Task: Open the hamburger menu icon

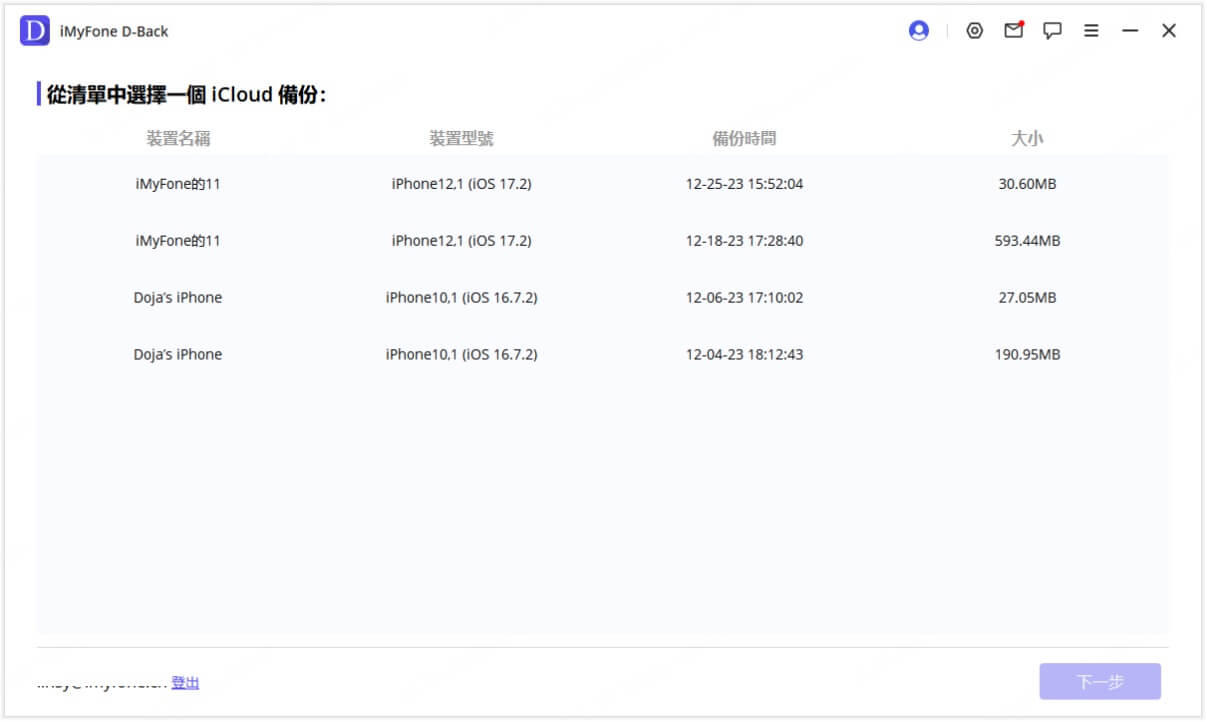Action: pyautogui.click(x=1091, y=31)
